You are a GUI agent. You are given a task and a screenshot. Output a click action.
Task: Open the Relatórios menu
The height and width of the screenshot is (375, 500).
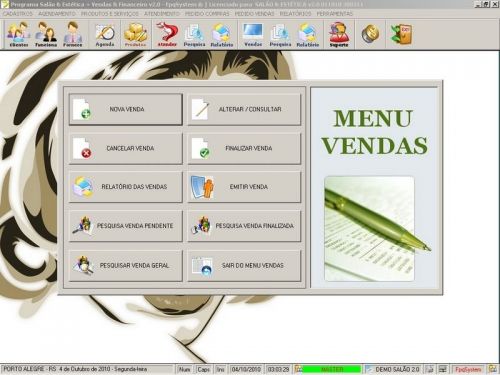(x=295, y=14)
